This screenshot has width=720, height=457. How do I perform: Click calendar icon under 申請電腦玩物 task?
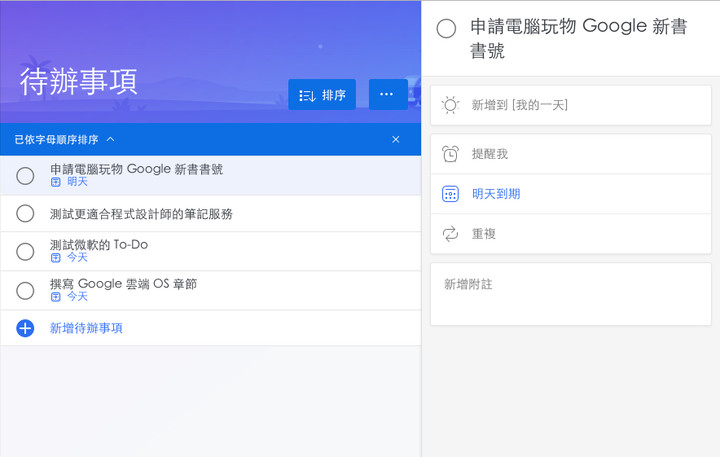coord(56,182)
